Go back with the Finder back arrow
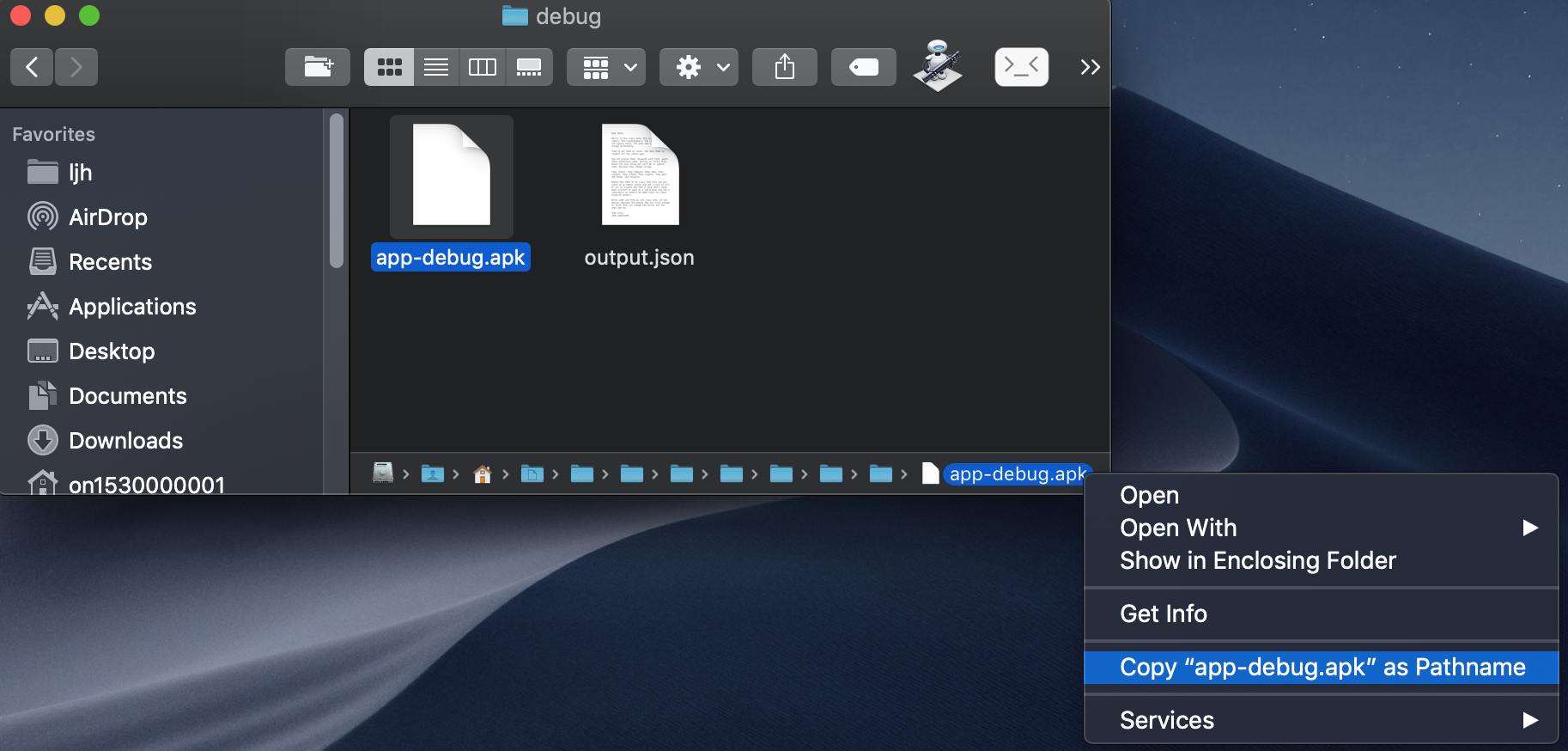The height and width of the screenshot is (751, 1568). (32, 67)
